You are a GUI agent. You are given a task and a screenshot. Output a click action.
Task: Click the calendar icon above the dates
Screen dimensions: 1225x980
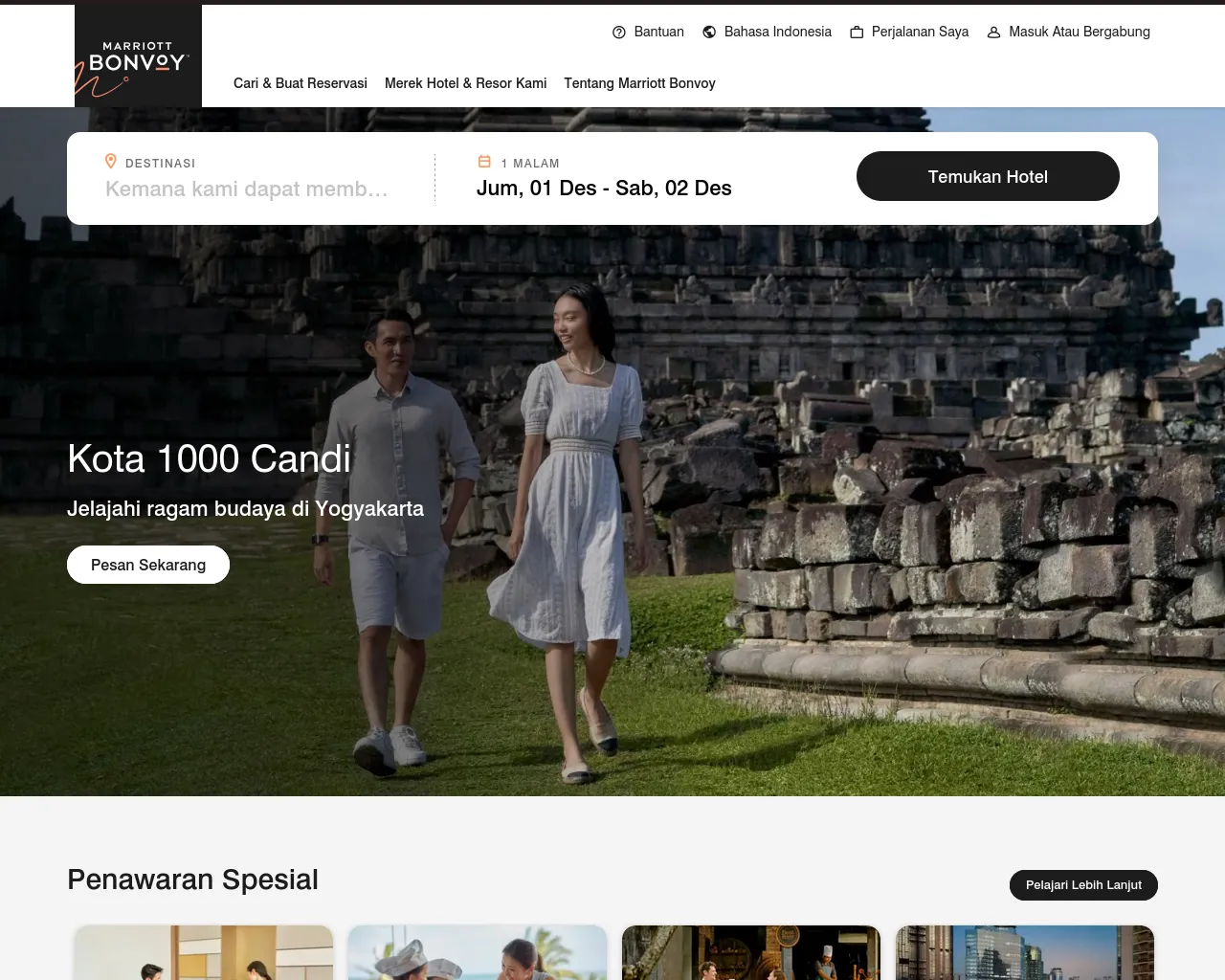point(484,162)
